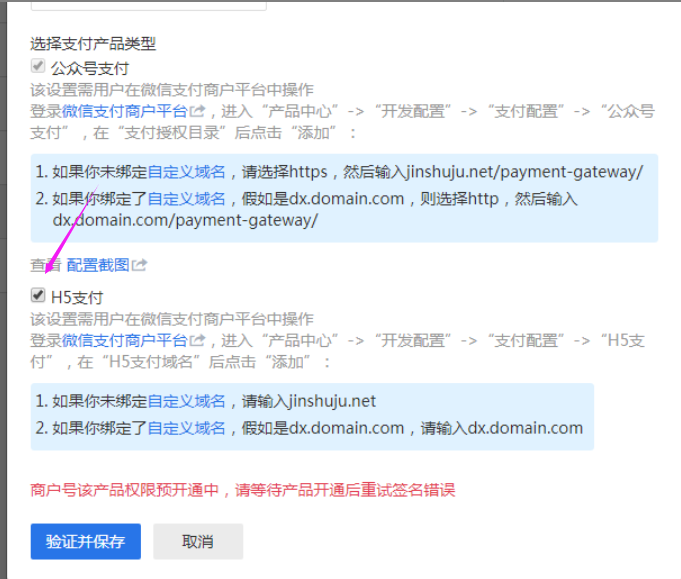Open 自定义域名 link in H5支付 step 1
Screen dimensions: 681x579
[187, 401]
